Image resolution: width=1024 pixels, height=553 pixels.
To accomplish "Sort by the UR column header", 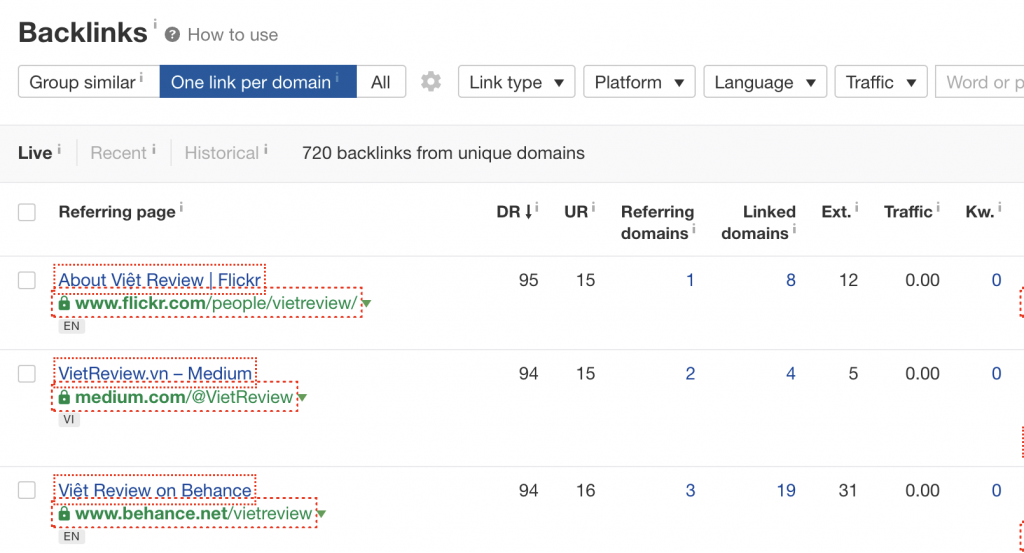I will 576,212.
